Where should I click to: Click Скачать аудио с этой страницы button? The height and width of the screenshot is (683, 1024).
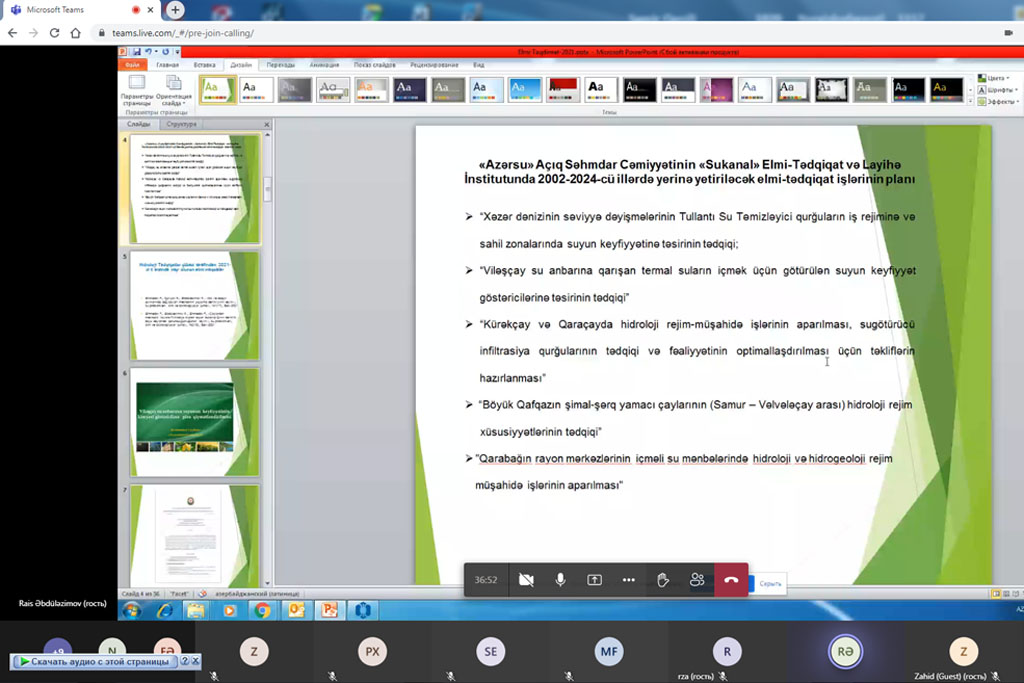click(95, 661)
